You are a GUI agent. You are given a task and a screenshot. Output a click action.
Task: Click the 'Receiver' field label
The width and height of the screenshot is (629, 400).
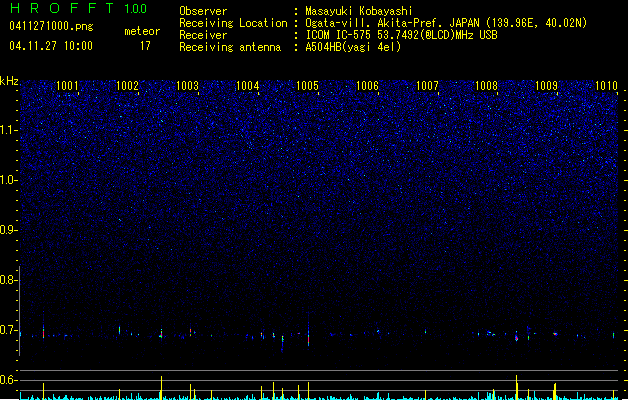pyautogui.click(x=203, y=35)
